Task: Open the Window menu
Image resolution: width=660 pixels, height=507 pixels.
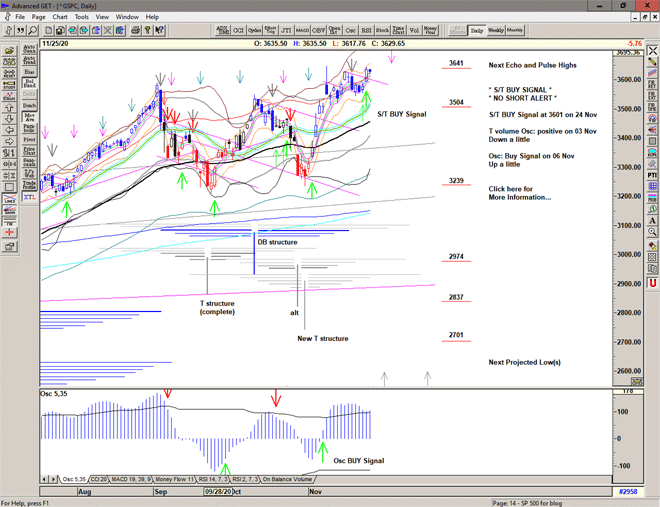Action: [x=127, y=17]
